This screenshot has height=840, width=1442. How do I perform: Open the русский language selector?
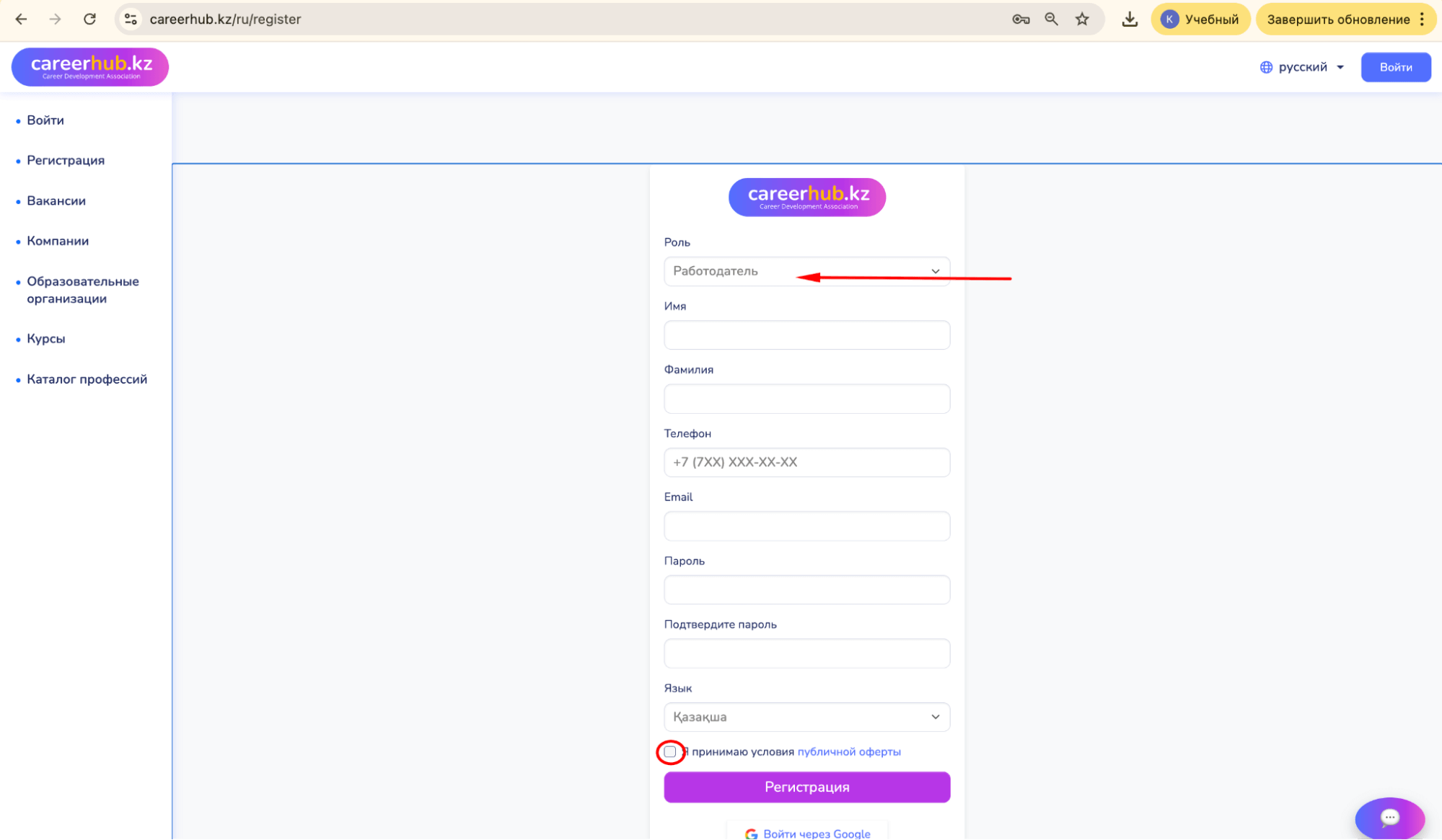[x=1302, y=67]
